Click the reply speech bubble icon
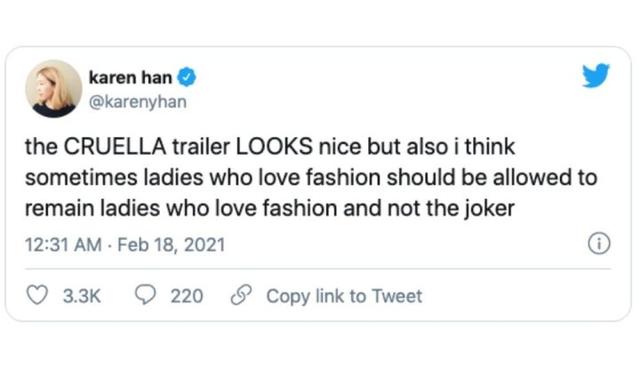This screenshot has width=640, height=384. click(145, 295)
